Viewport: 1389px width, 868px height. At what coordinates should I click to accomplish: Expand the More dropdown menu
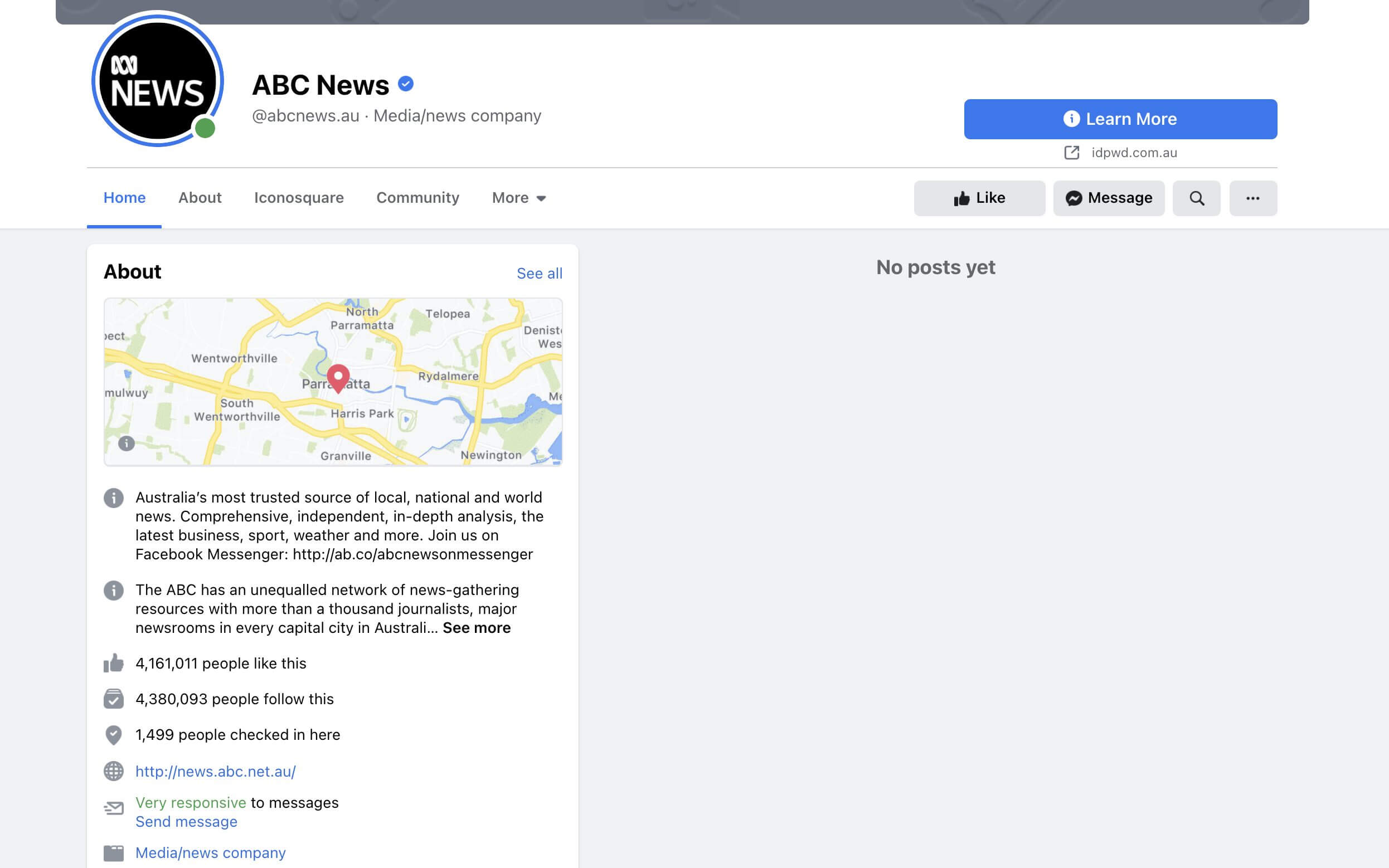point(519,198)
